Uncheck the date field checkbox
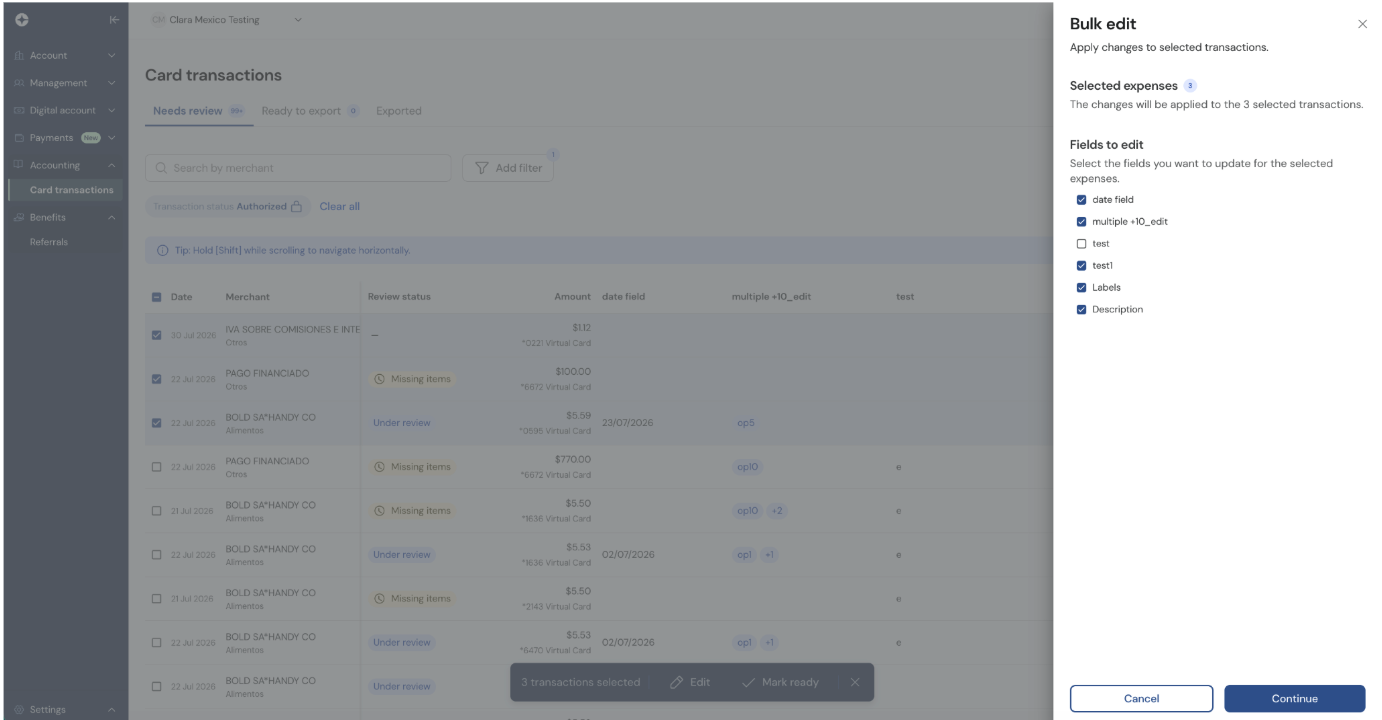 click(x=1081, y=200)
